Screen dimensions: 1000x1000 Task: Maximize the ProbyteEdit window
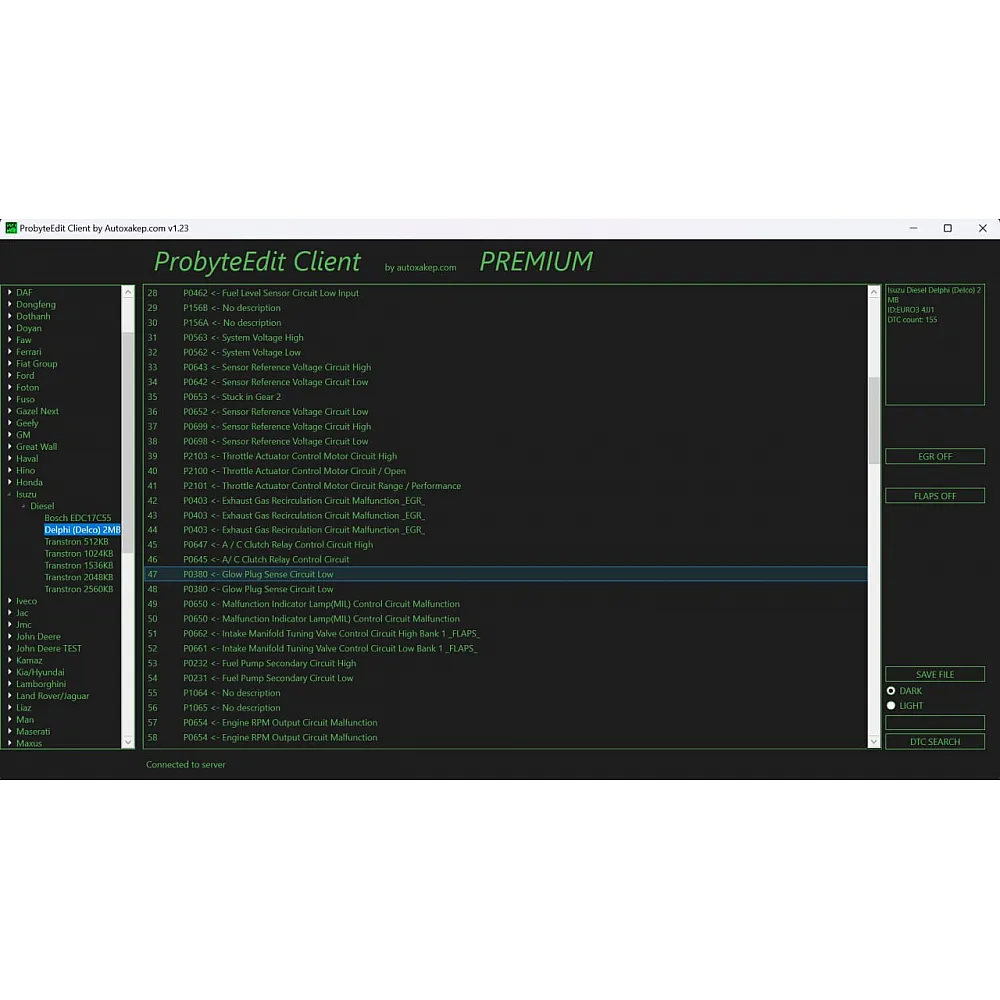click(x=947, y=228)
